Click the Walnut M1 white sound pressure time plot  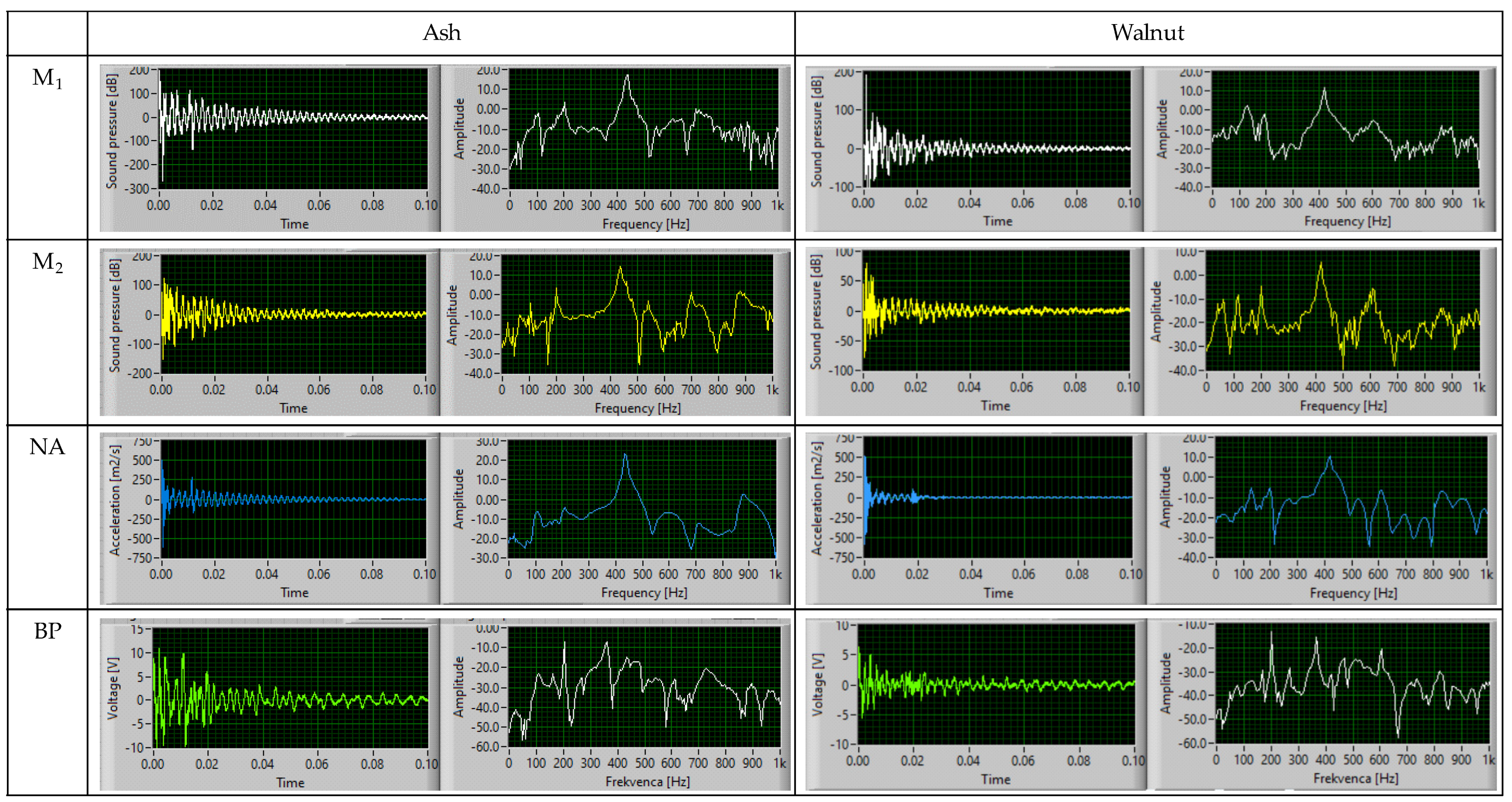996,129
